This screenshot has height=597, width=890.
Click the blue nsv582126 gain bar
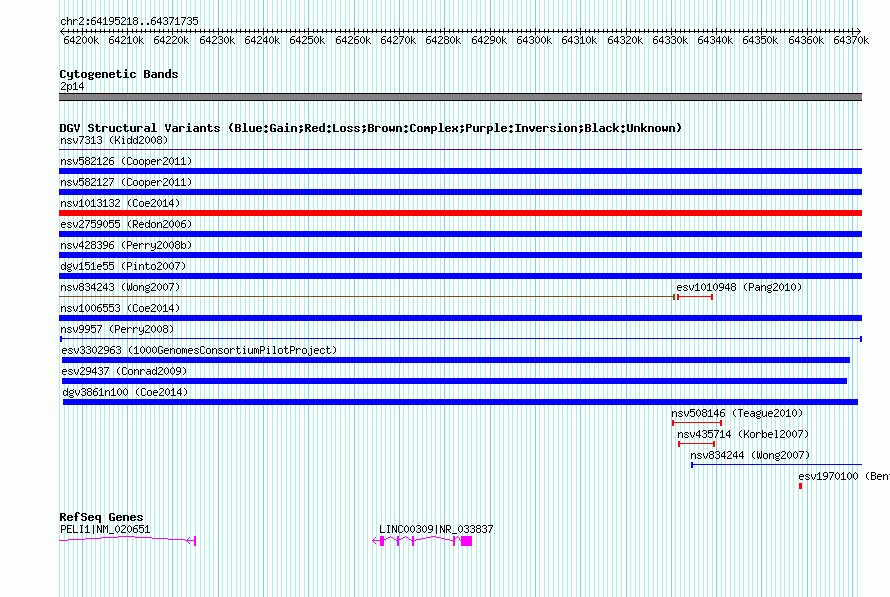click(460, 171)
